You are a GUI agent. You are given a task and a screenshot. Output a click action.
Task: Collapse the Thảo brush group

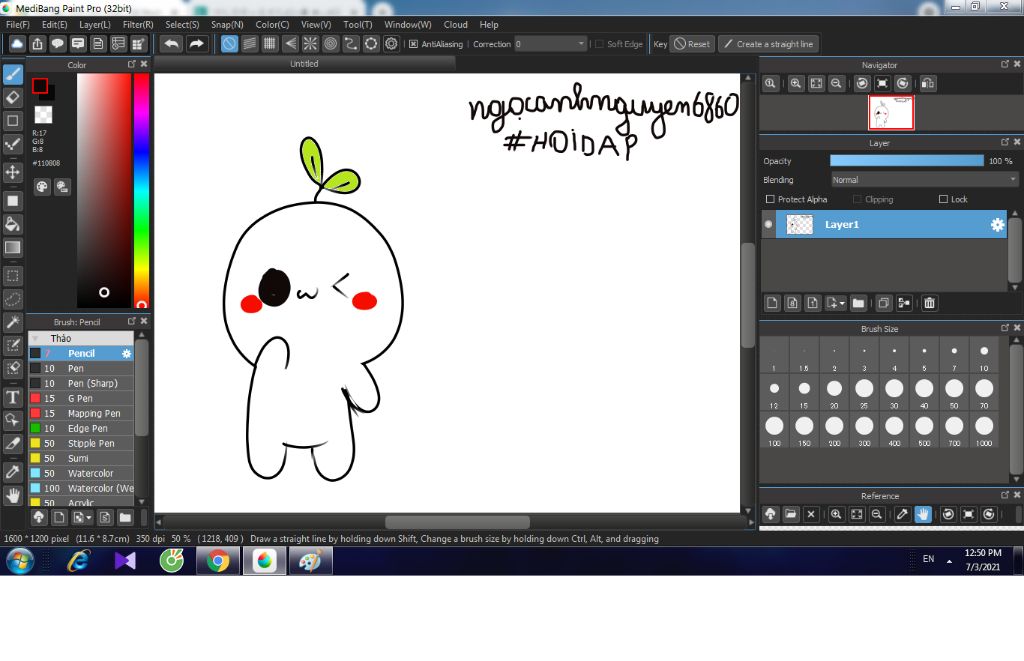point(37,338)
